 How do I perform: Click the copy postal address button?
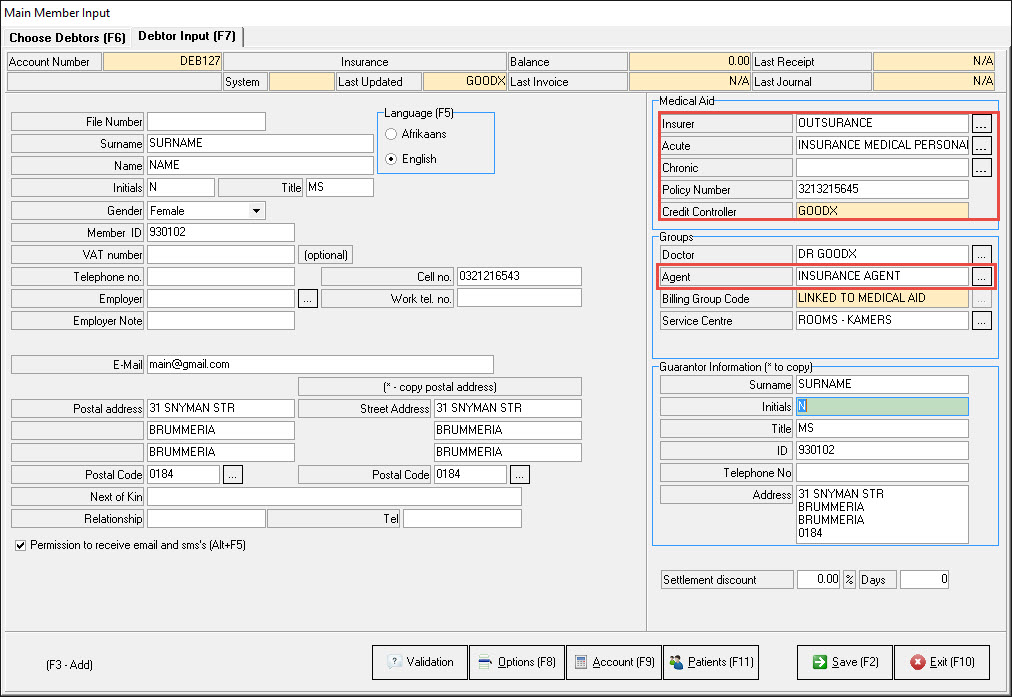[440, 387]
